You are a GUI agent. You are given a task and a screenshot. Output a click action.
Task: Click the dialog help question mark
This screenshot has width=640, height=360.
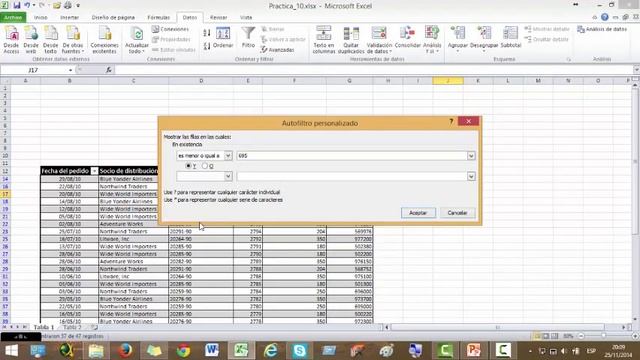(451, 121)
